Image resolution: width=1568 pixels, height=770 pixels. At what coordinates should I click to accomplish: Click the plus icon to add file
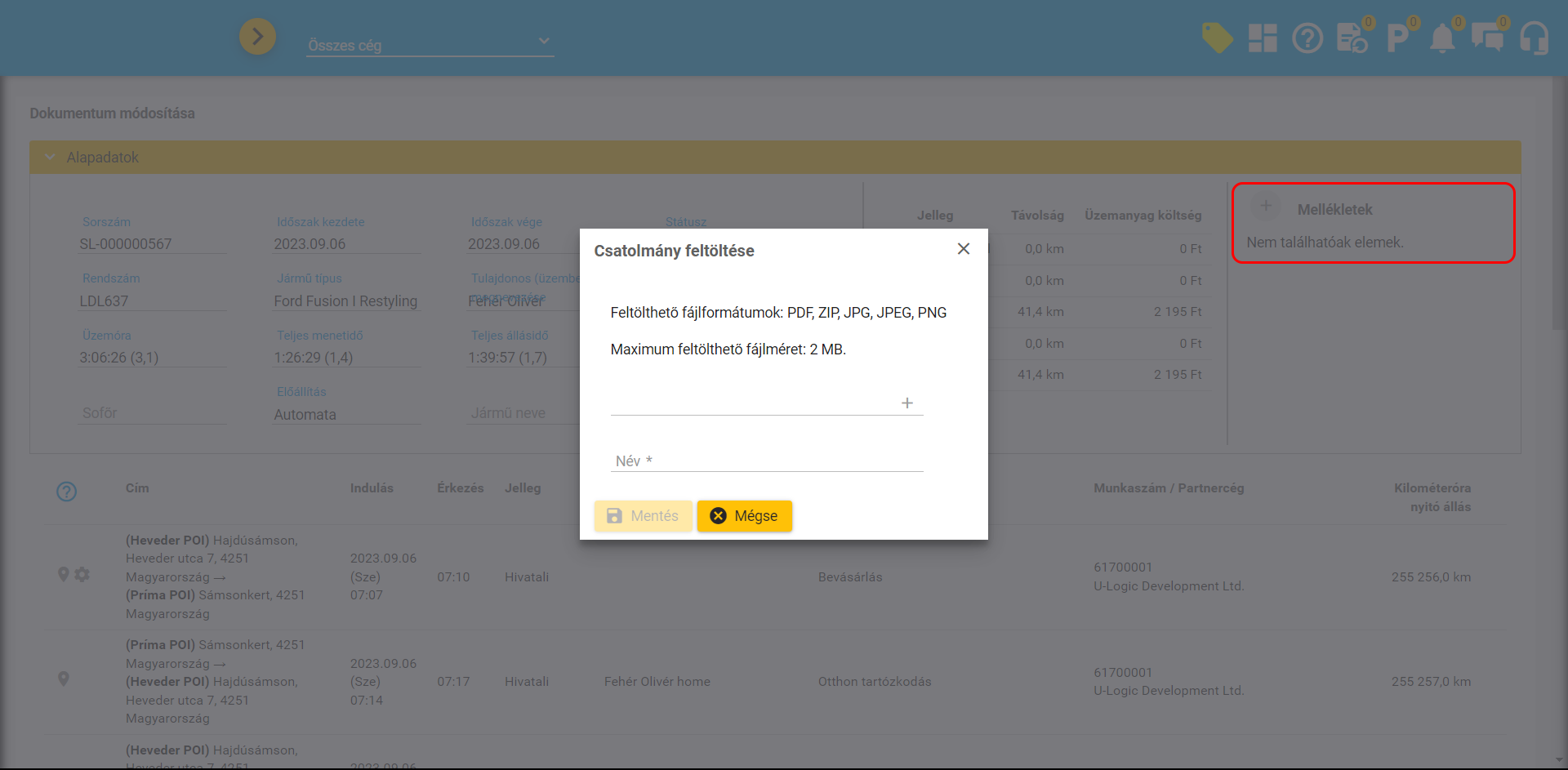tap(906, 403)
